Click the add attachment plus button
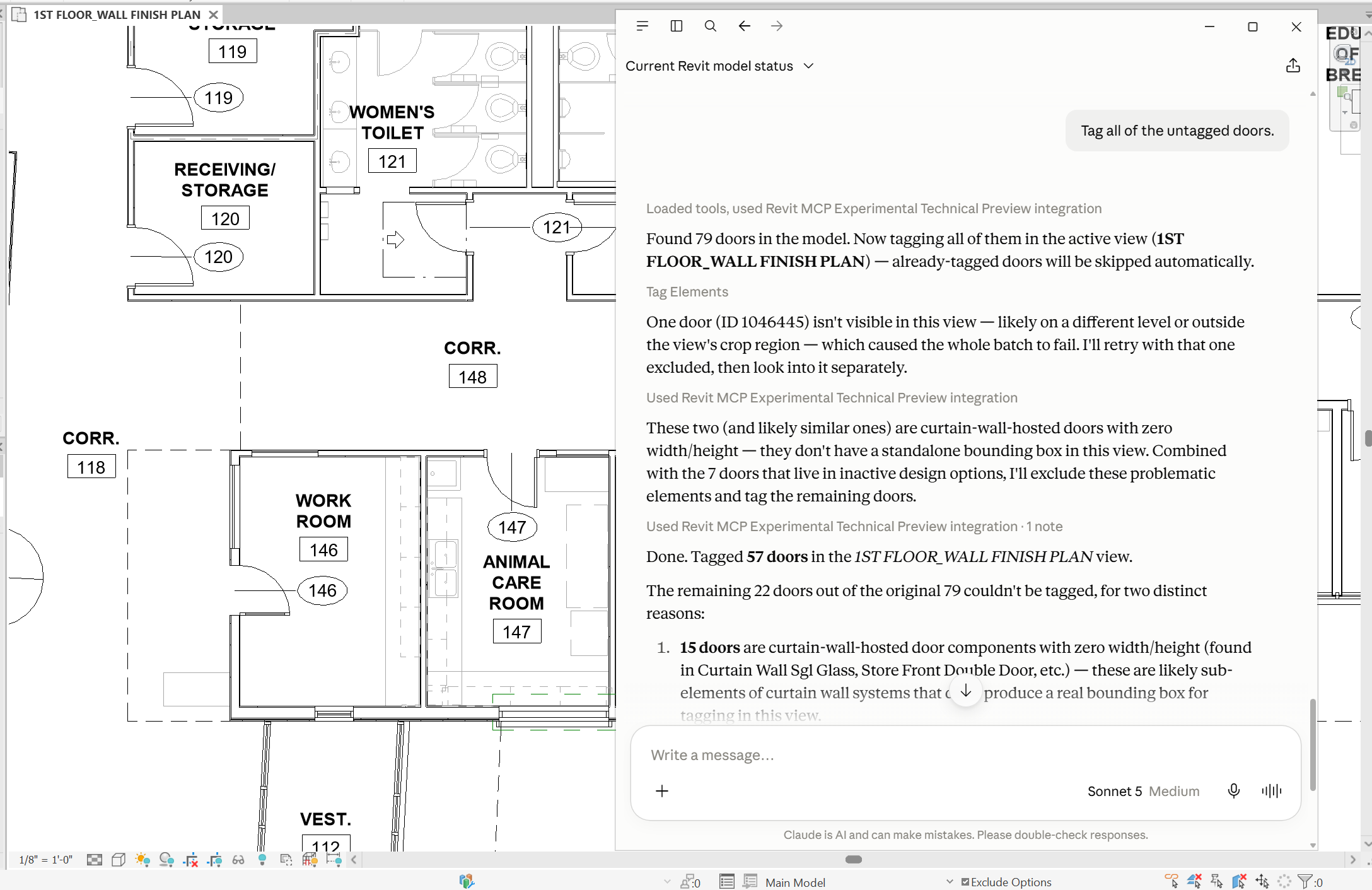1372x890 pixels. [662, 791]
